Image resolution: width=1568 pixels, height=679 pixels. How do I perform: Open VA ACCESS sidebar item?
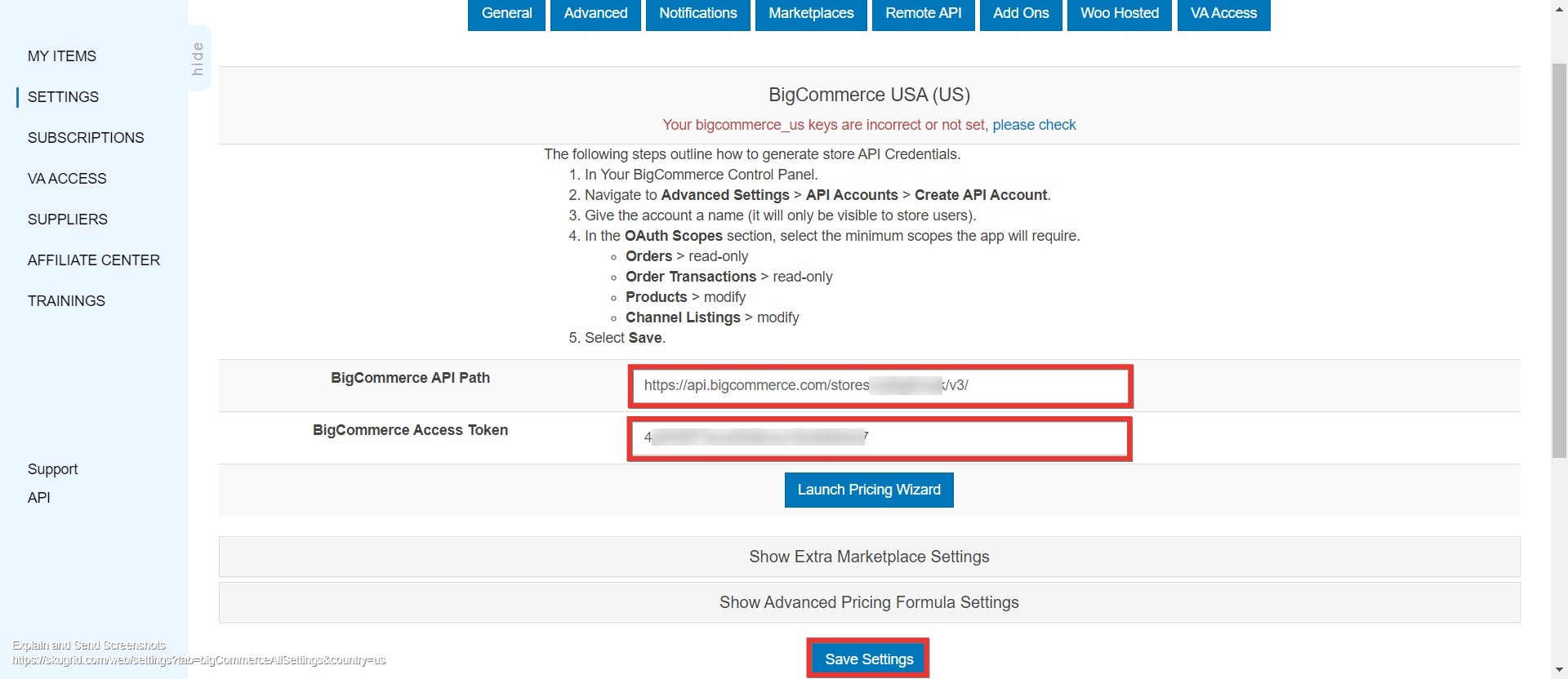pos(67,179)
